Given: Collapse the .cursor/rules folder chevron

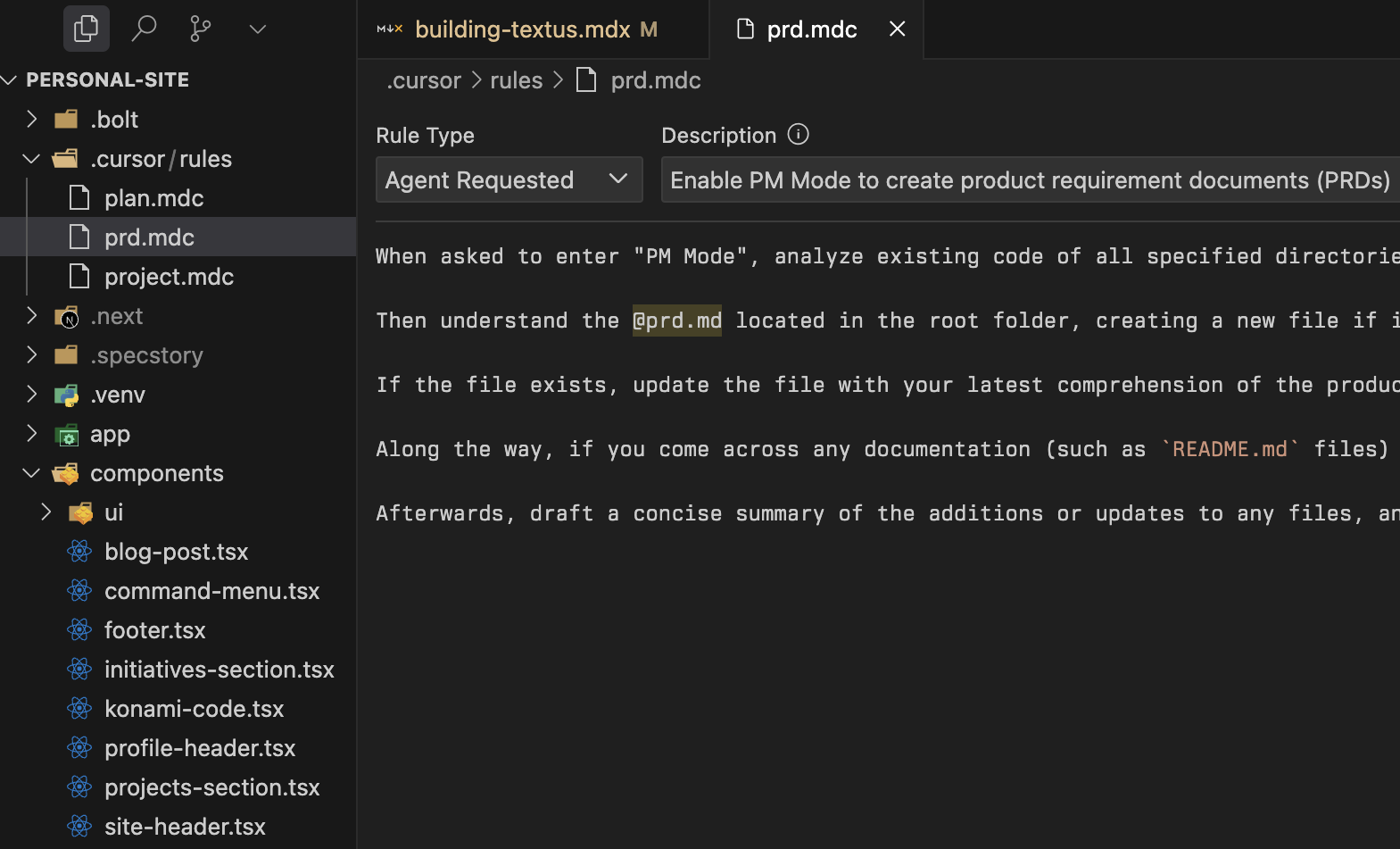Looking at the screenshot, I should coord(32,159).
